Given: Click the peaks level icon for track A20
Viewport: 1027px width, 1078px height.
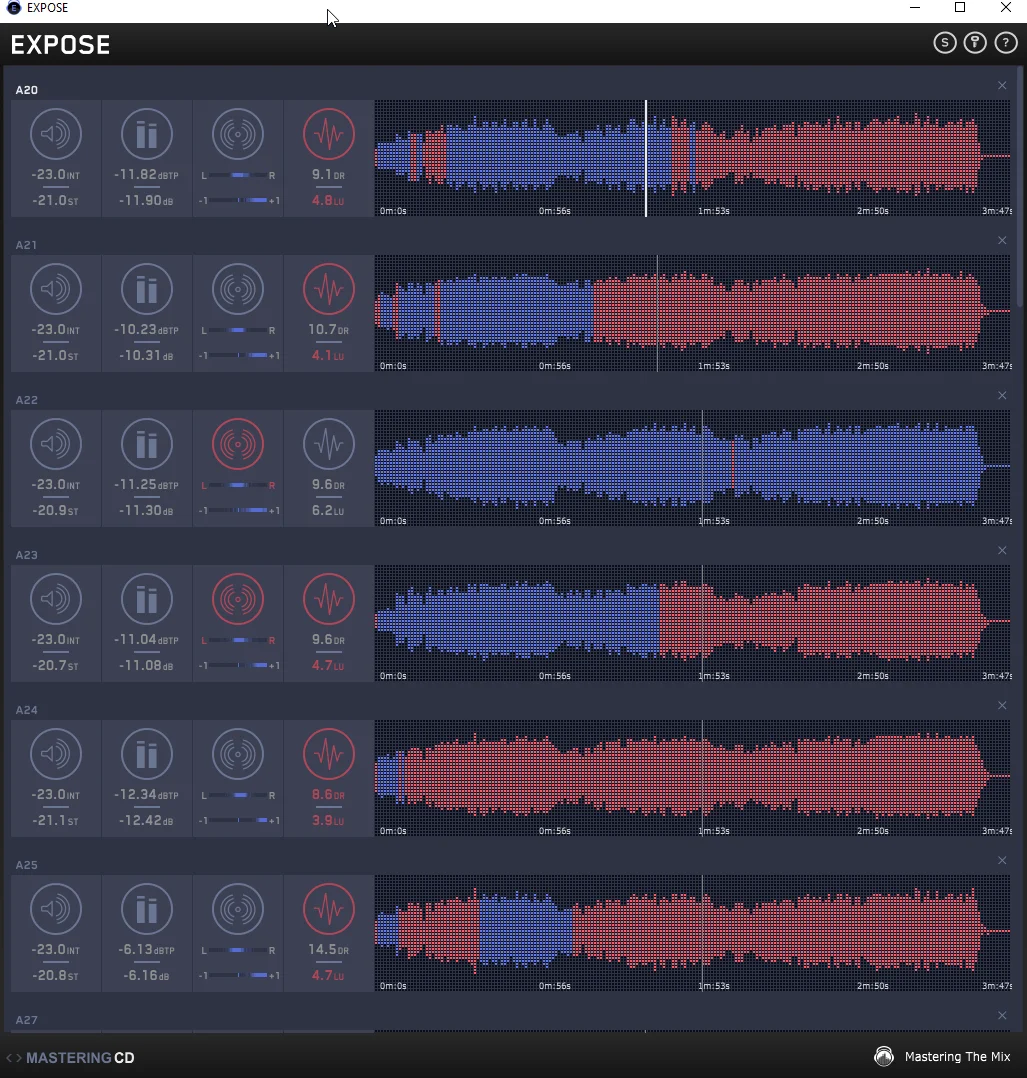Looking at the screenshot, I should [x=146, y=134].
